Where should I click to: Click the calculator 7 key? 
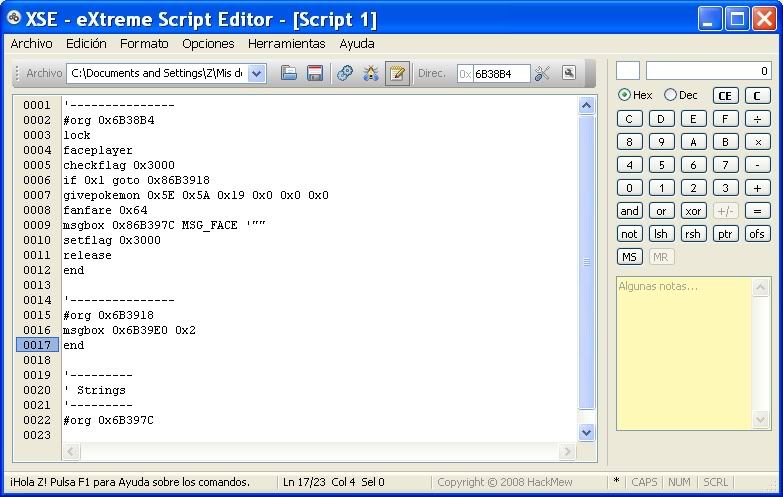coord(725,165)
